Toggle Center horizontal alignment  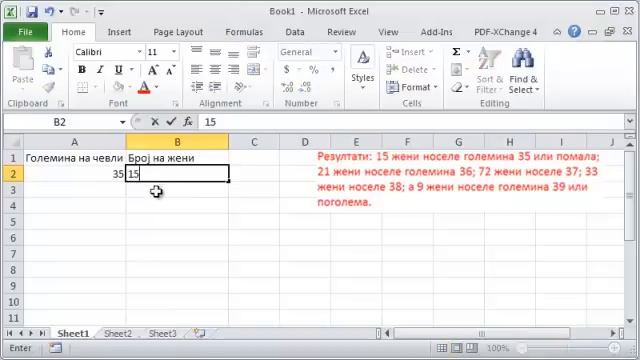(215, 69)
